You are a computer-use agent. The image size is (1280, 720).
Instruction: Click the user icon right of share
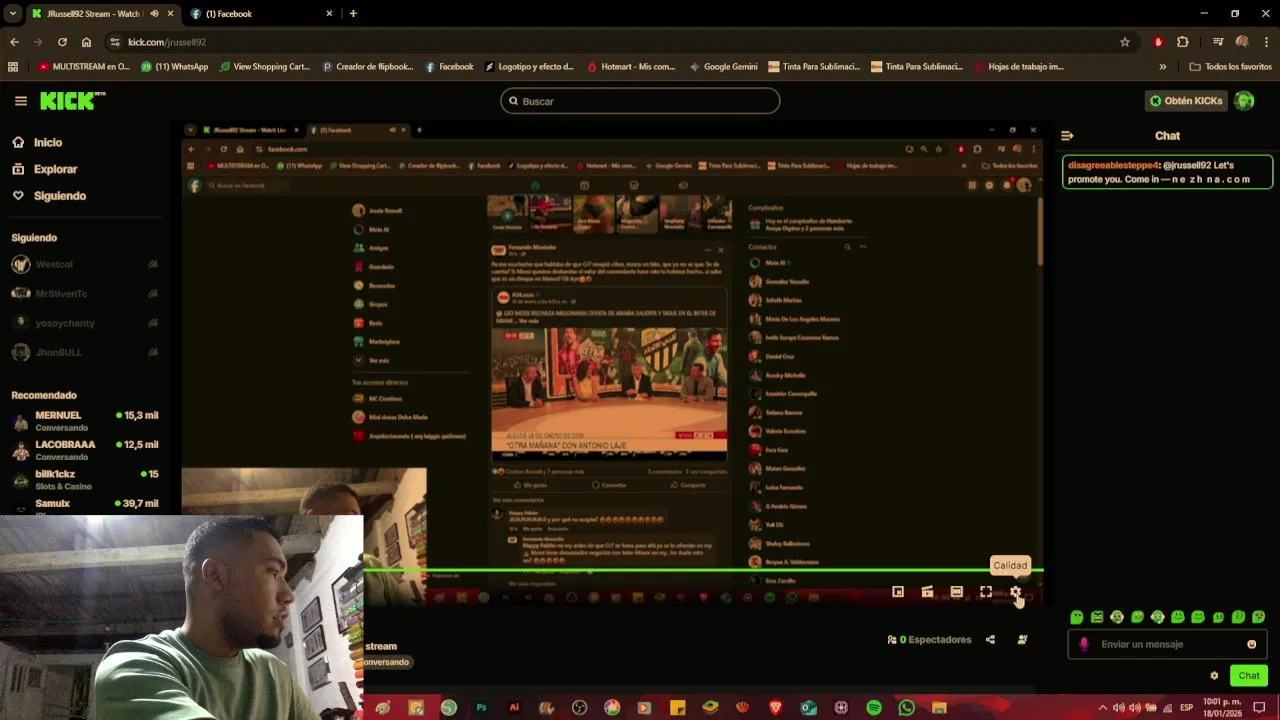(x=1022, y=640)
